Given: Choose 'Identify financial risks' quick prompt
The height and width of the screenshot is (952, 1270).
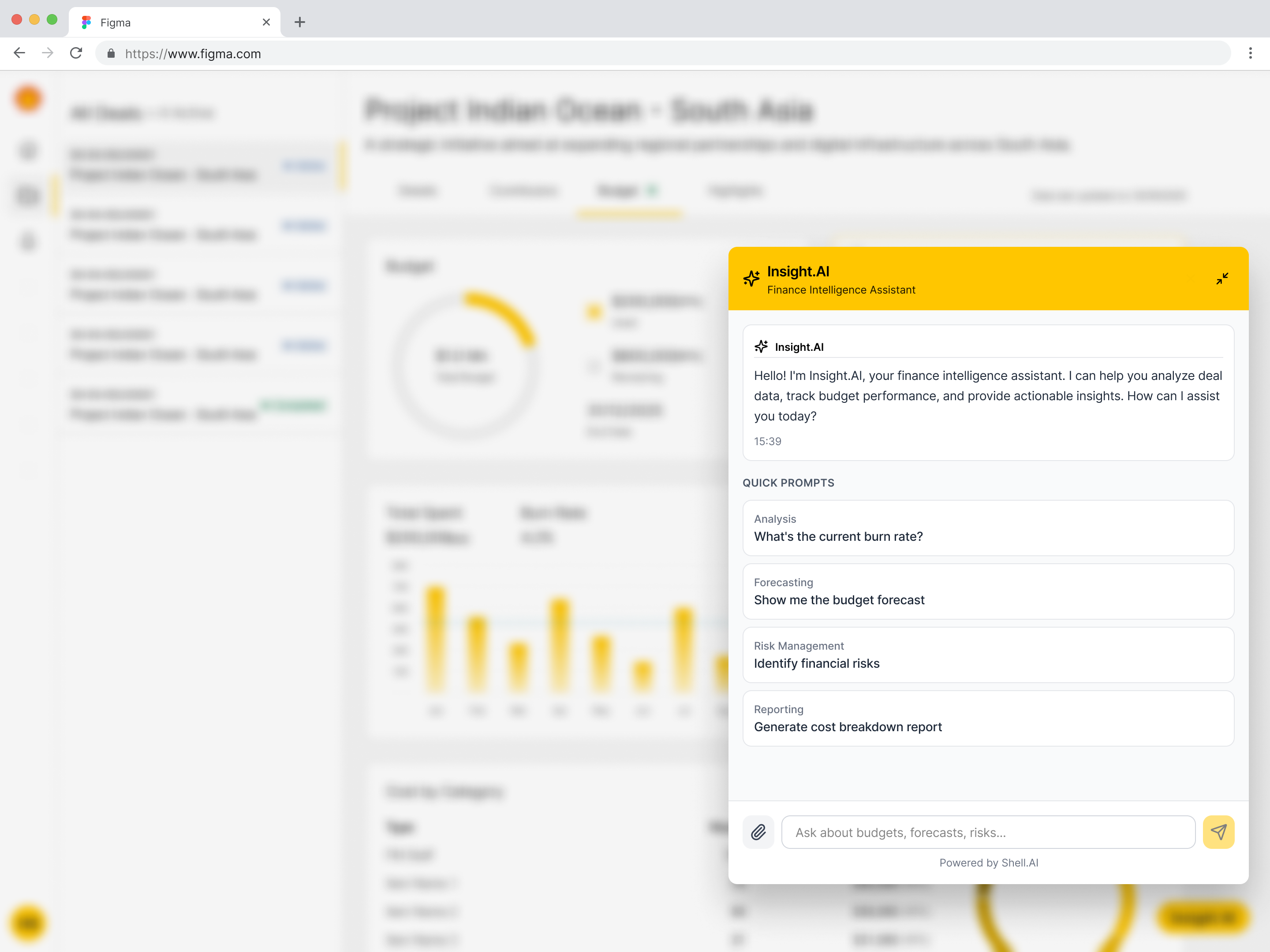Looking at the screenshot, I should [988, 655].
